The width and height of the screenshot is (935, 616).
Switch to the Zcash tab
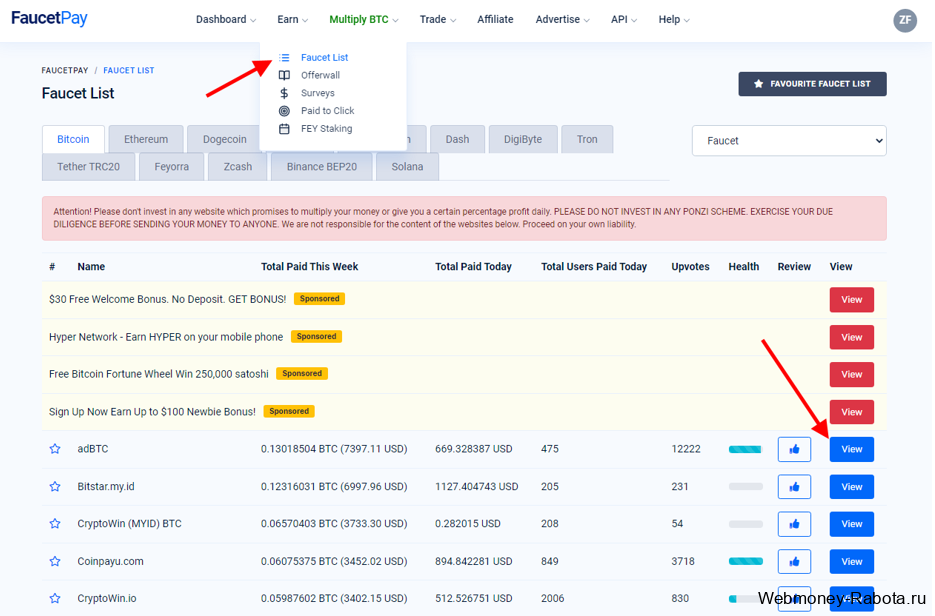238,166
